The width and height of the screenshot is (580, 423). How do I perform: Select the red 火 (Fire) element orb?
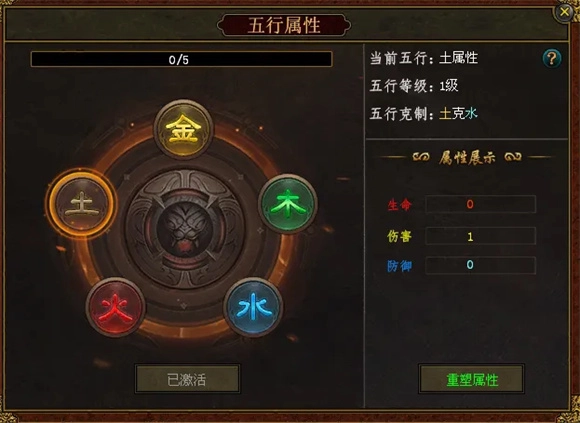coord(115,307)
